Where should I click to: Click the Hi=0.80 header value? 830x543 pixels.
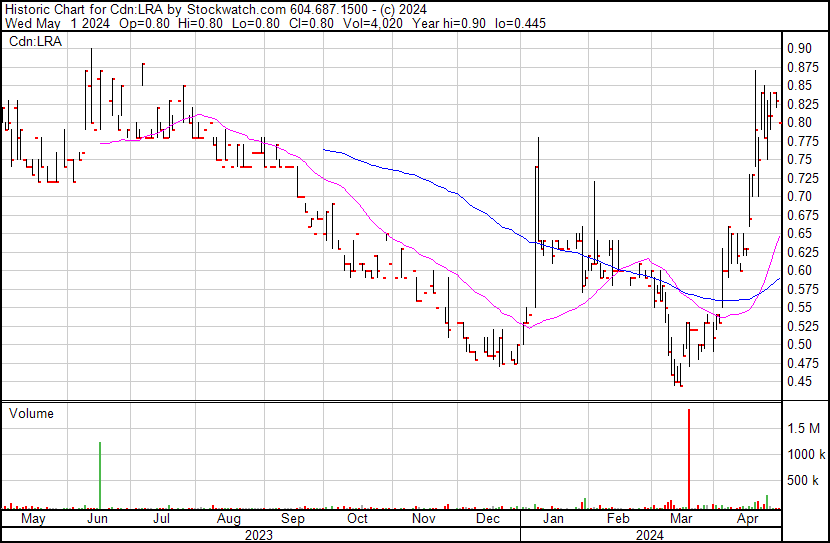[200, 23]
